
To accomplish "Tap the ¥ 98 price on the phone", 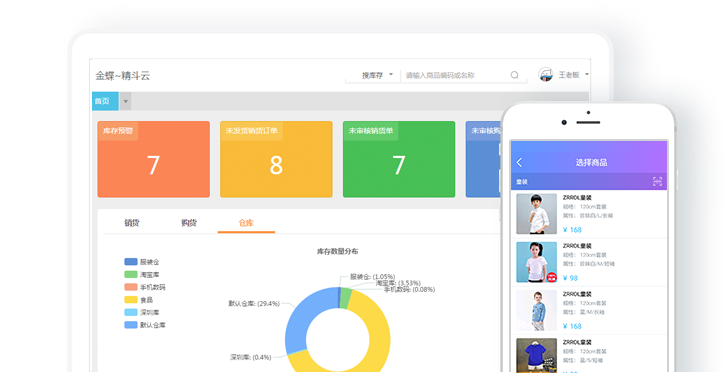I will (x=570, y=278).
